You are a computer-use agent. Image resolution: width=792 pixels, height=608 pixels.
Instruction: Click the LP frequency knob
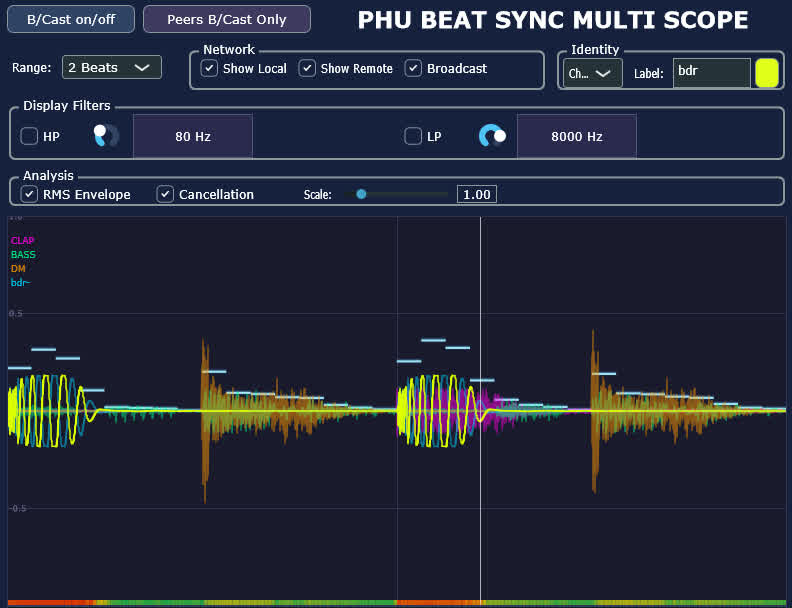coord(492,136)
